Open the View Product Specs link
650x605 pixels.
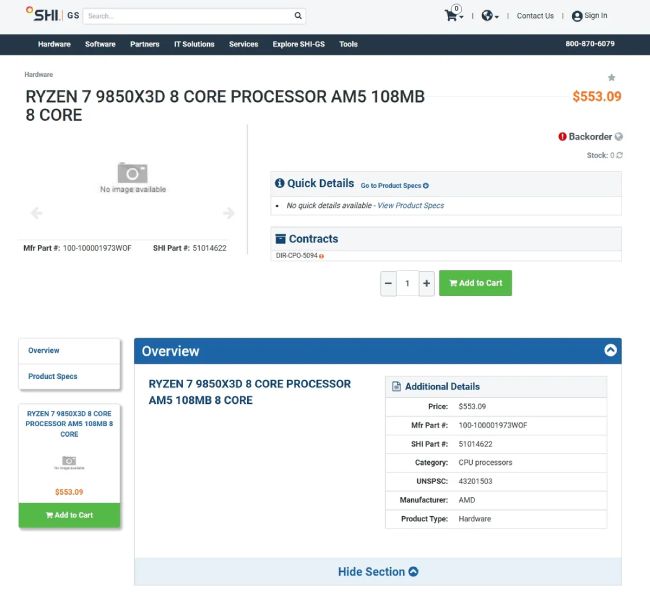pyautogui.click(x=411, y=206)
